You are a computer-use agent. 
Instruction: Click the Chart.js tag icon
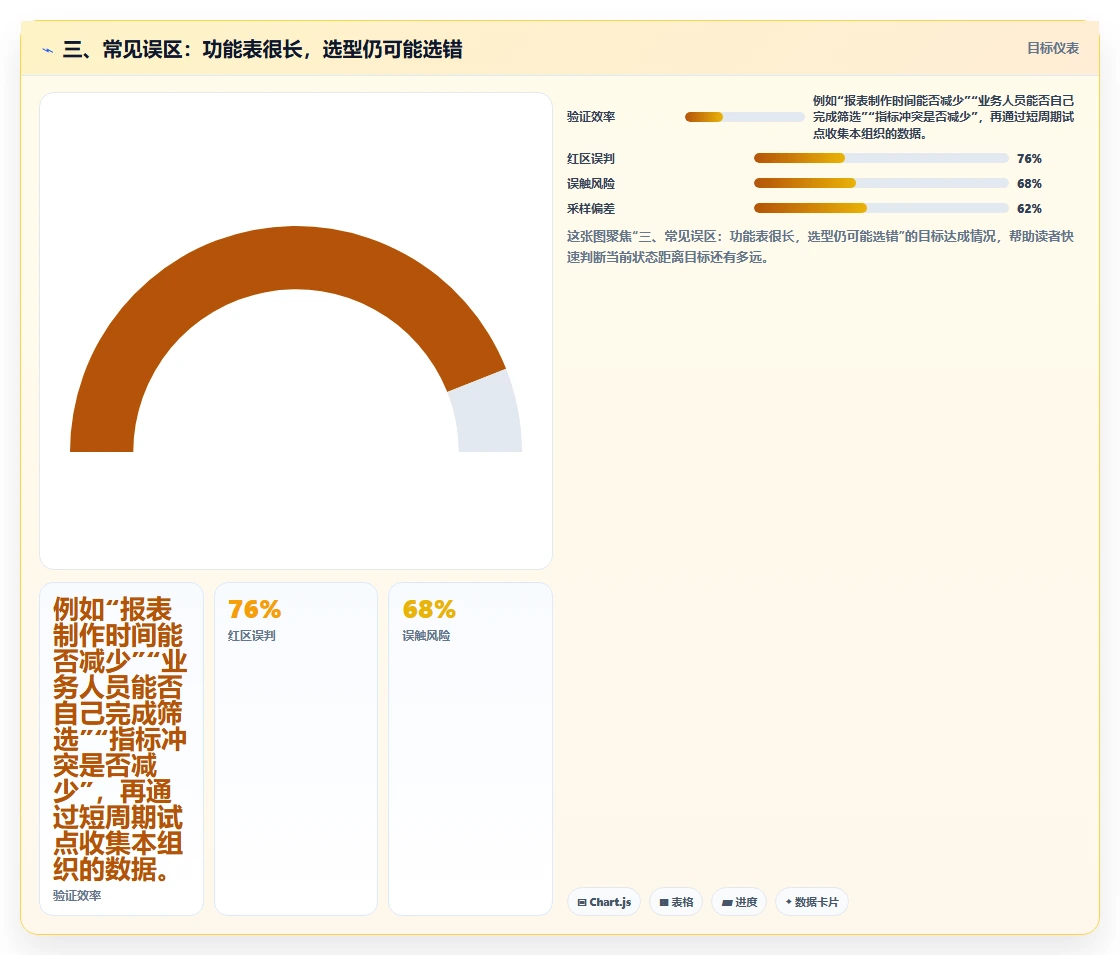click(x=581, y=902)
